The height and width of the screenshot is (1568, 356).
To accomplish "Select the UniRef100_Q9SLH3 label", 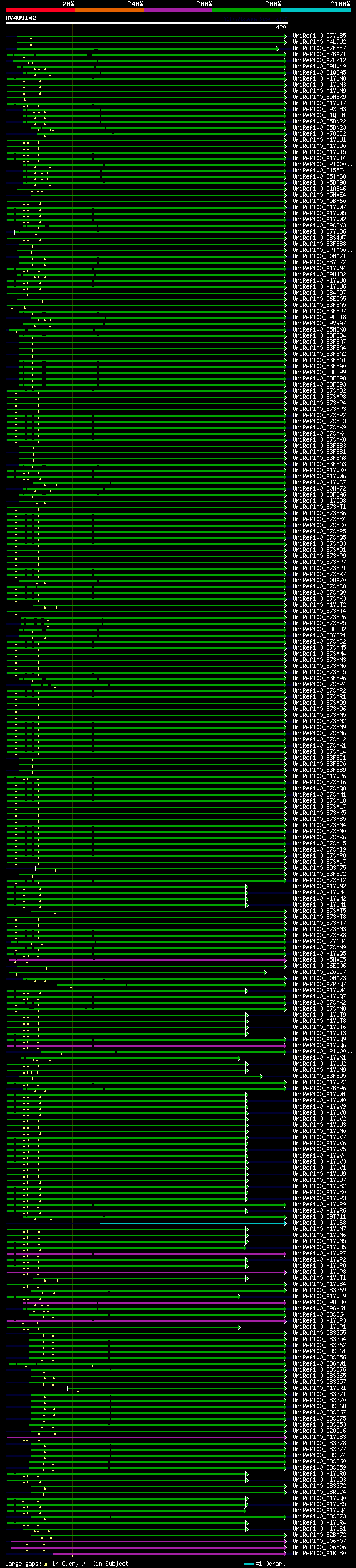I will [x=319, y=110].
